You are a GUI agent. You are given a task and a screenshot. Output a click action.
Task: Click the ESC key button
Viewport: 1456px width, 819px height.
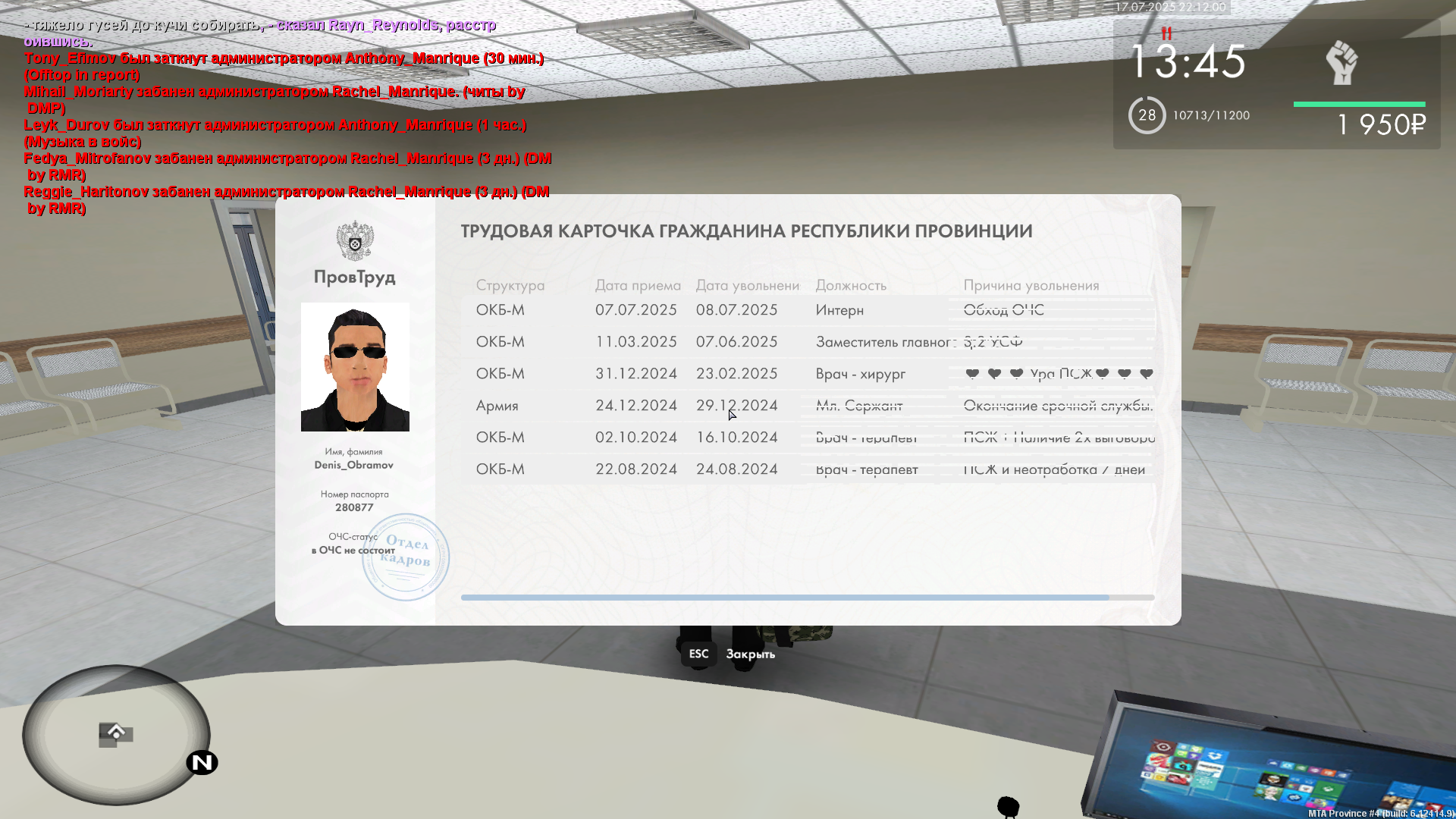click(698, 654)
